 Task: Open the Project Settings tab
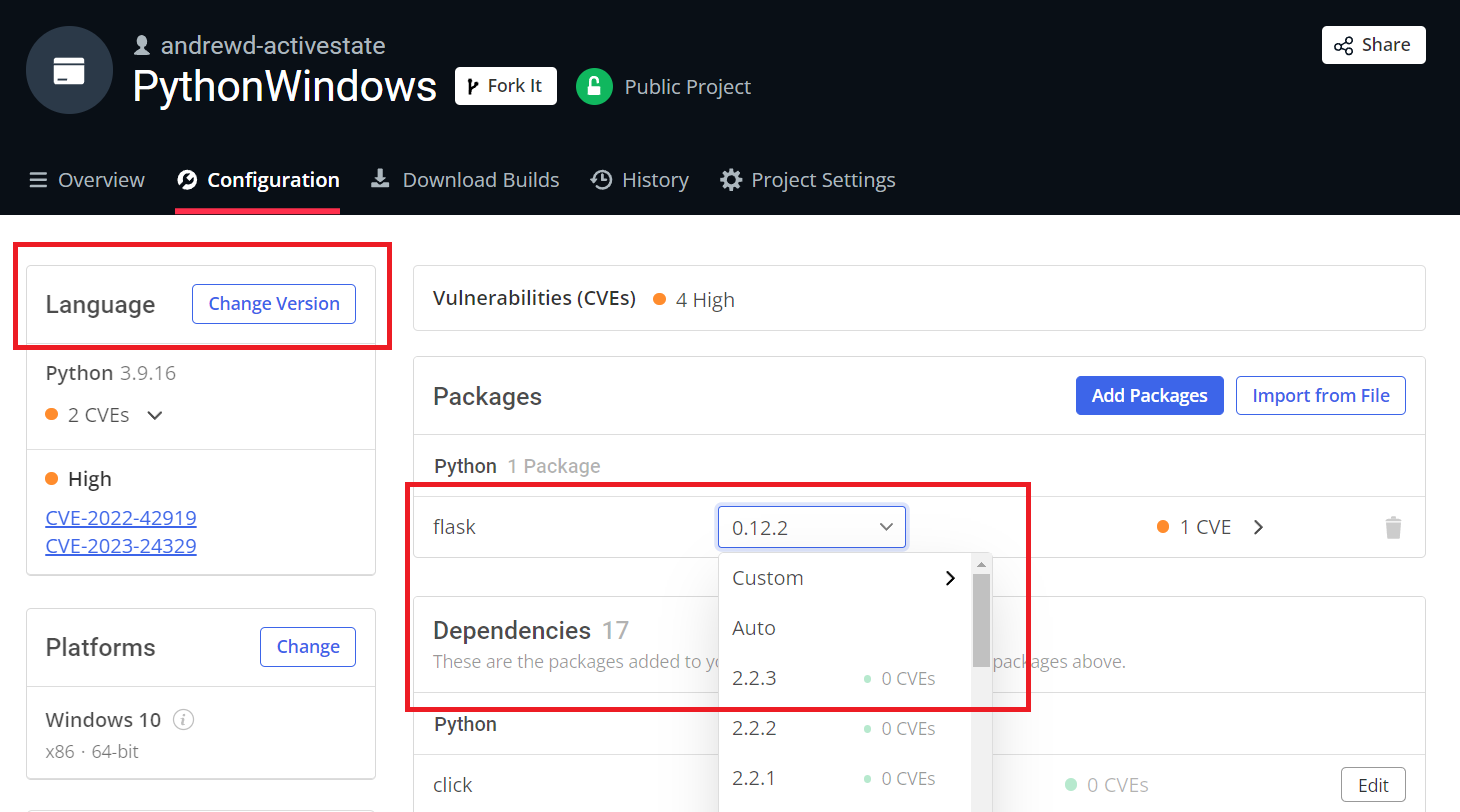(x=808, y=180)
